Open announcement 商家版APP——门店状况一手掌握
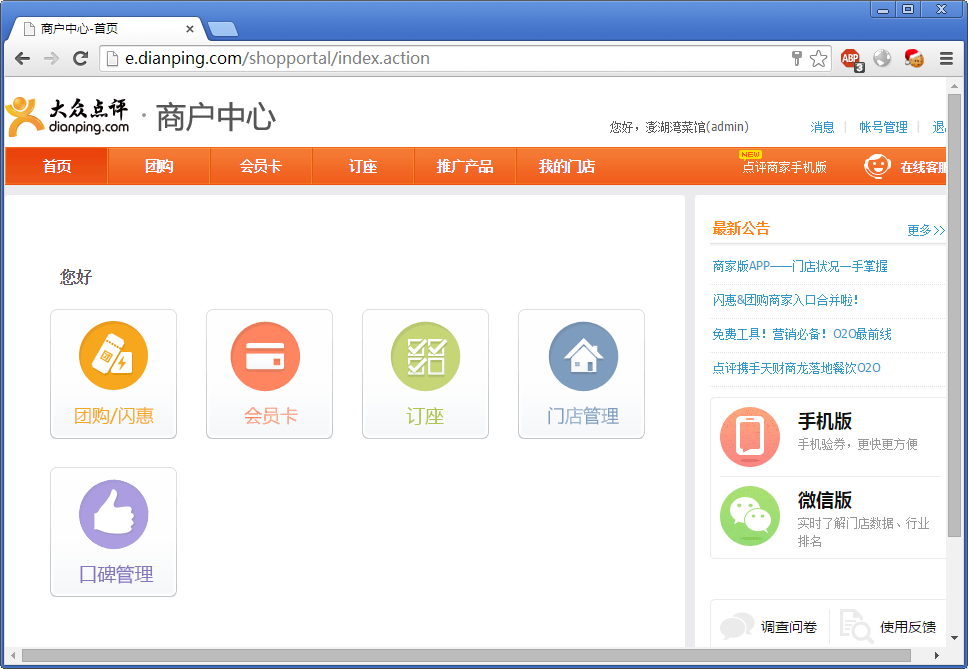968x669 pixels. click(x=800, y=266)
